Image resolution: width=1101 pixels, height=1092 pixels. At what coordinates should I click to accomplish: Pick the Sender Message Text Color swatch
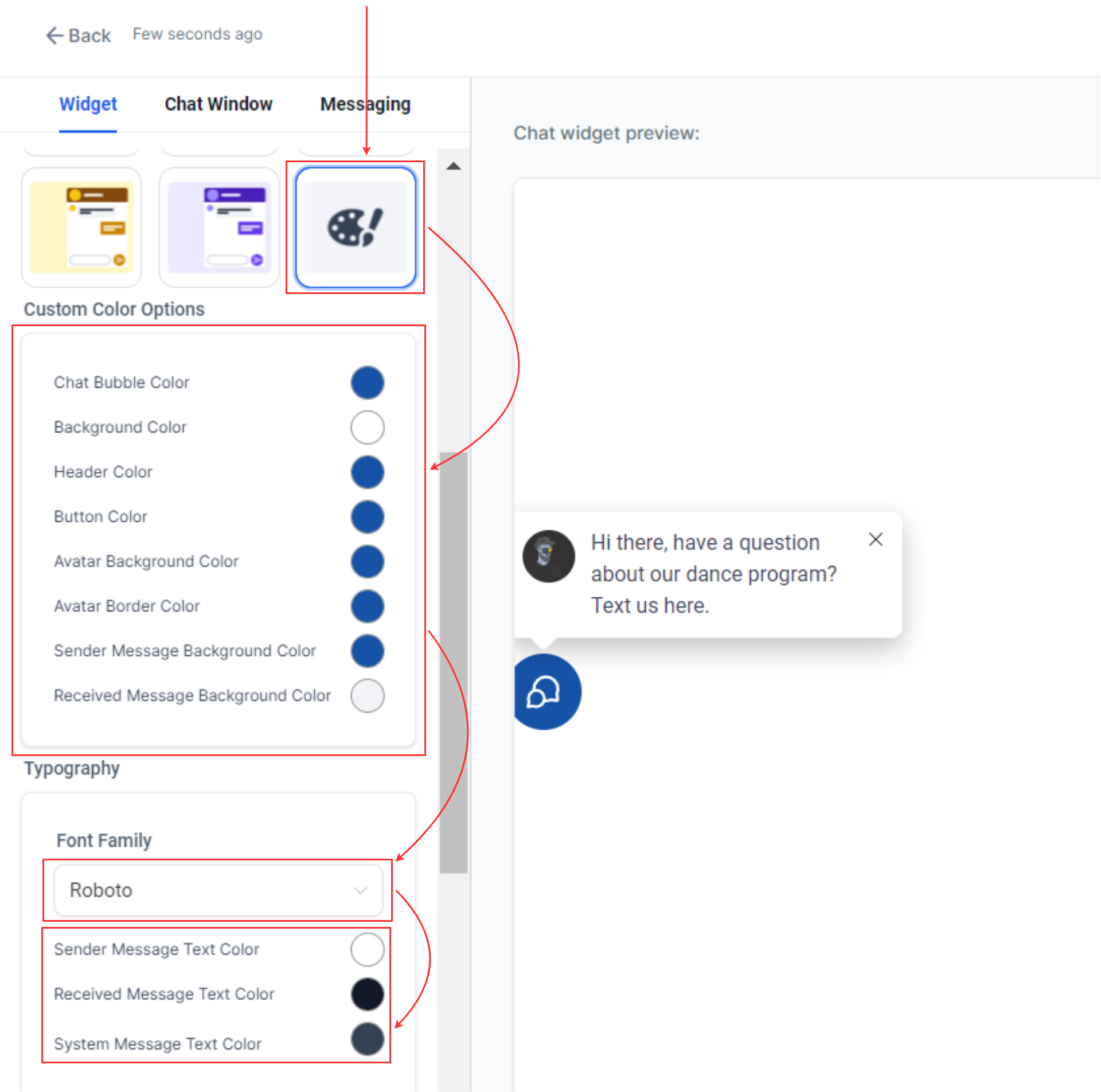point(367,949)
